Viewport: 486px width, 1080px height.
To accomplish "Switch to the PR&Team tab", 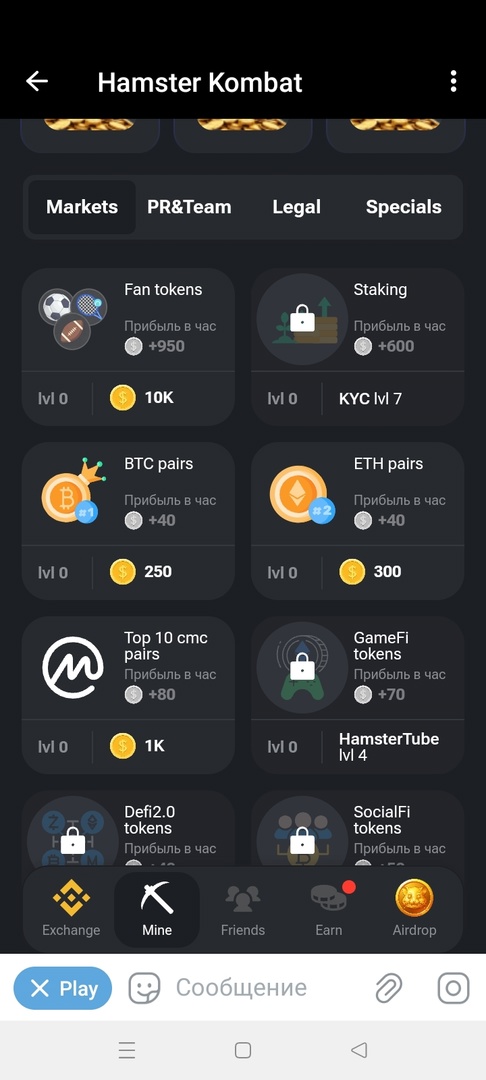I will tap(189, 207).
